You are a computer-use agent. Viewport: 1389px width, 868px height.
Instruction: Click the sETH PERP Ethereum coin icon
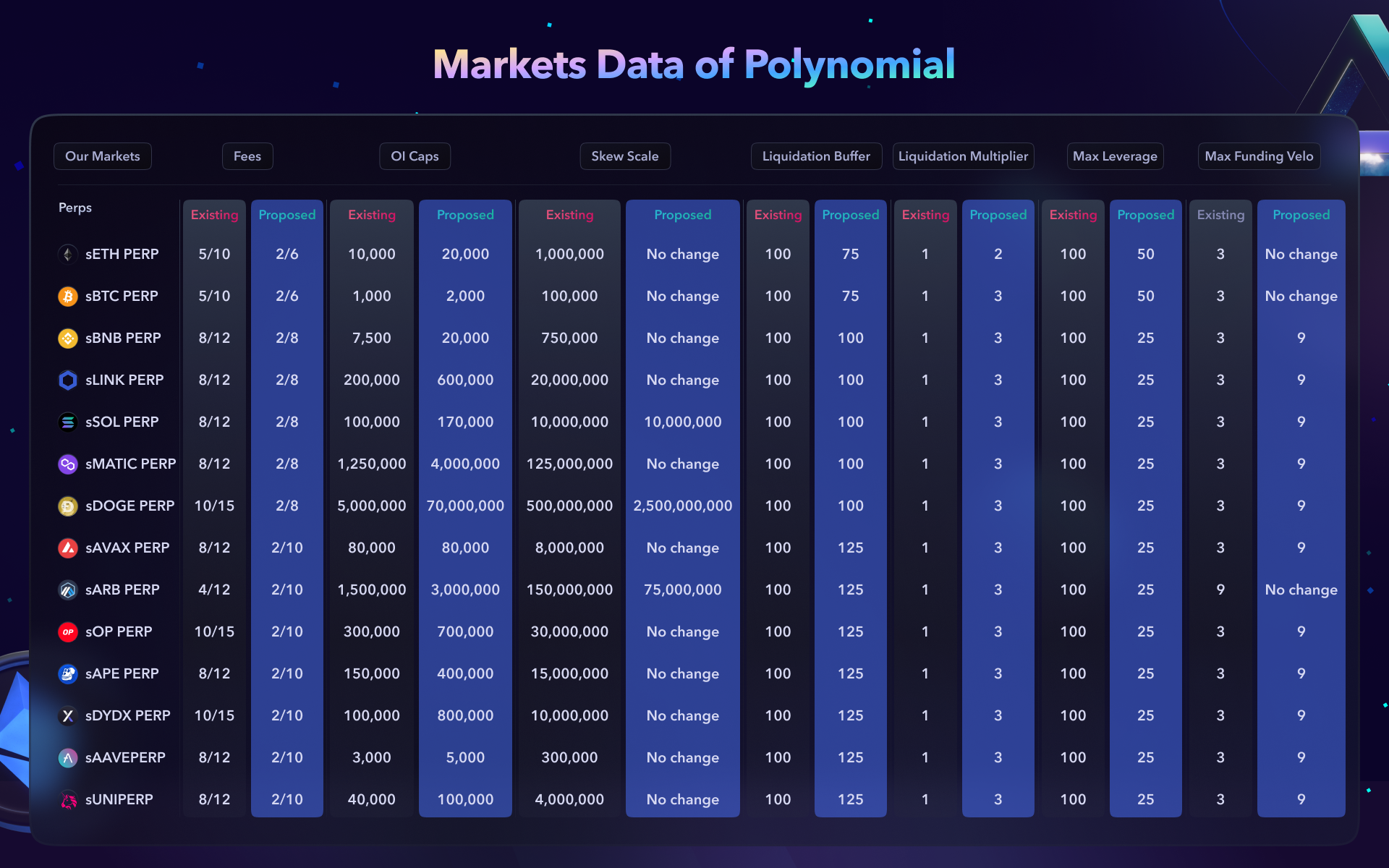pyautogui.click(x=68, y=254)
